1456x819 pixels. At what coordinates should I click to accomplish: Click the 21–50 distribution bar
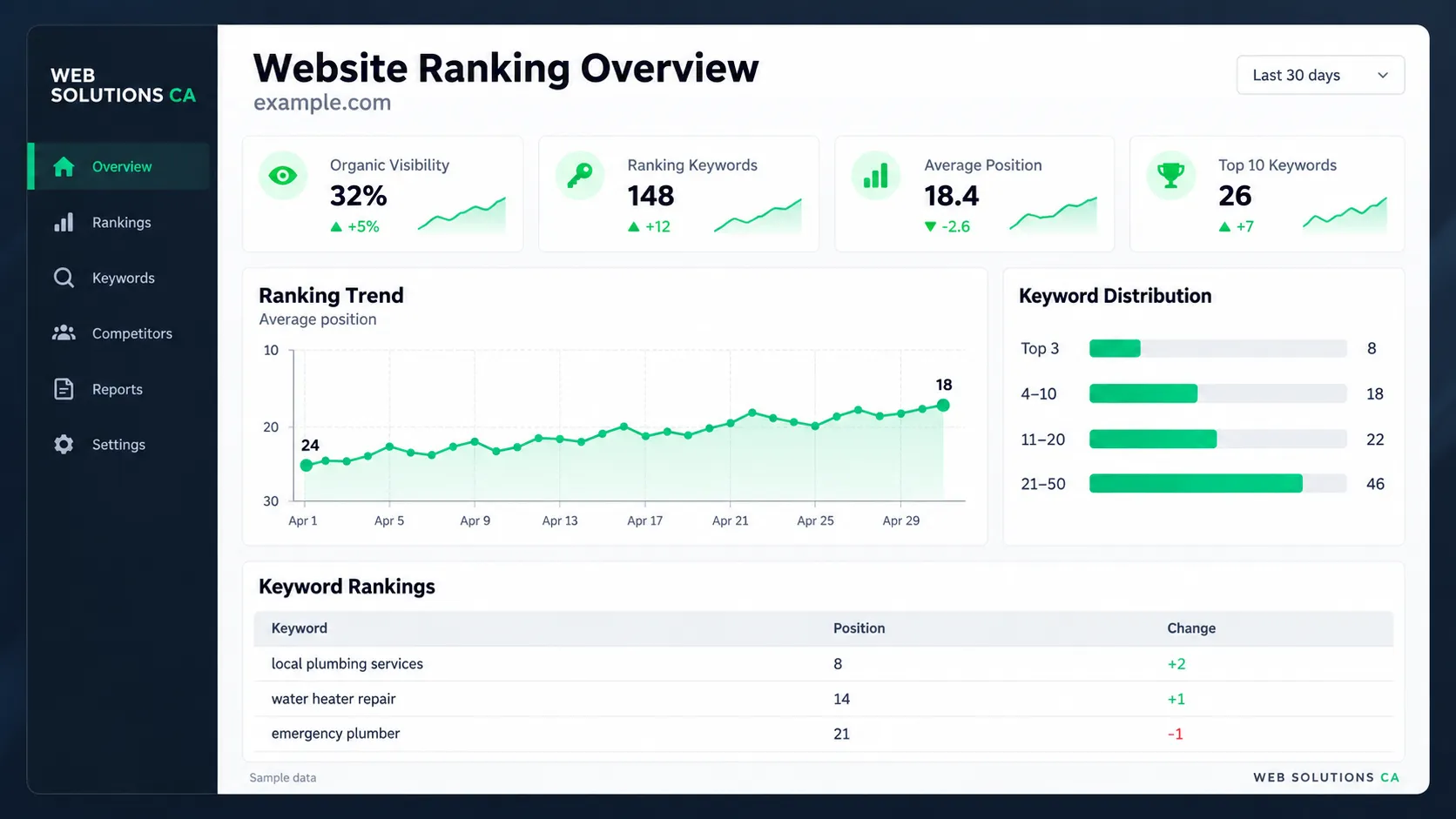tap(1218, 484)
